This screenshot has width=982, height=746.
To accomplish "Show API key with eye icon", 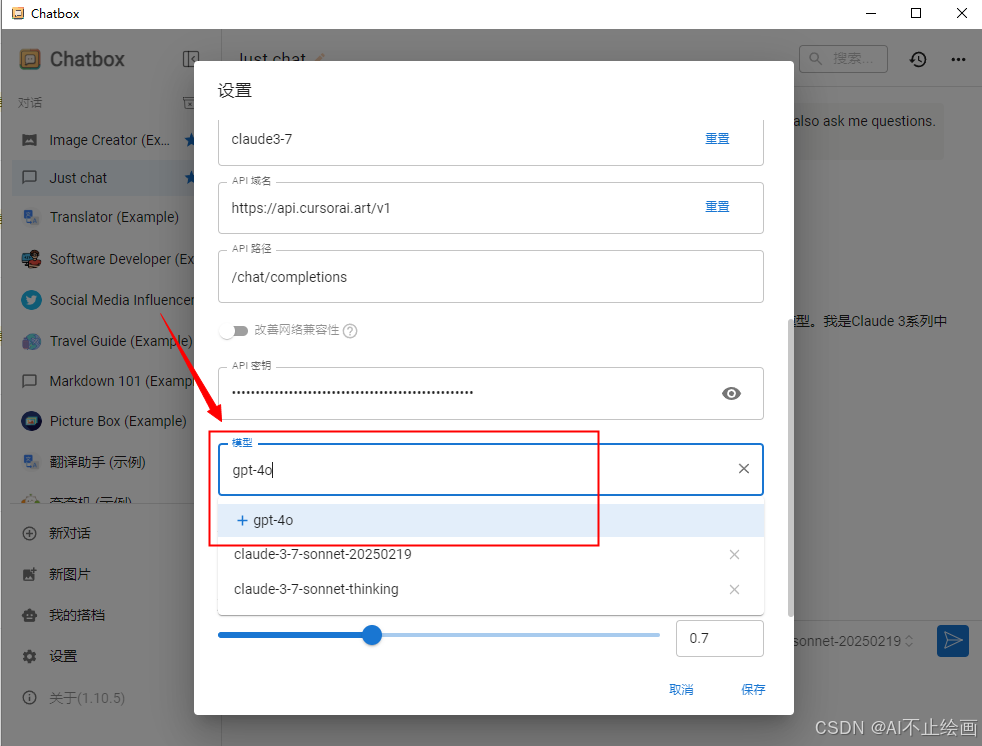I will tap(731, 393).
